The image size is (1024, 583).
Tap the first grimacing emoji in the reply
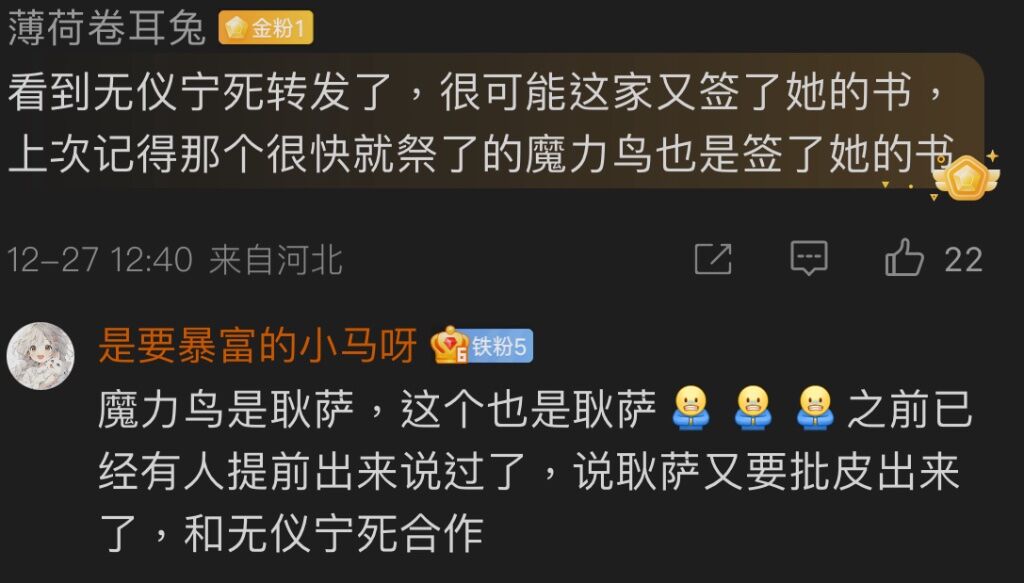coord(690,408)
